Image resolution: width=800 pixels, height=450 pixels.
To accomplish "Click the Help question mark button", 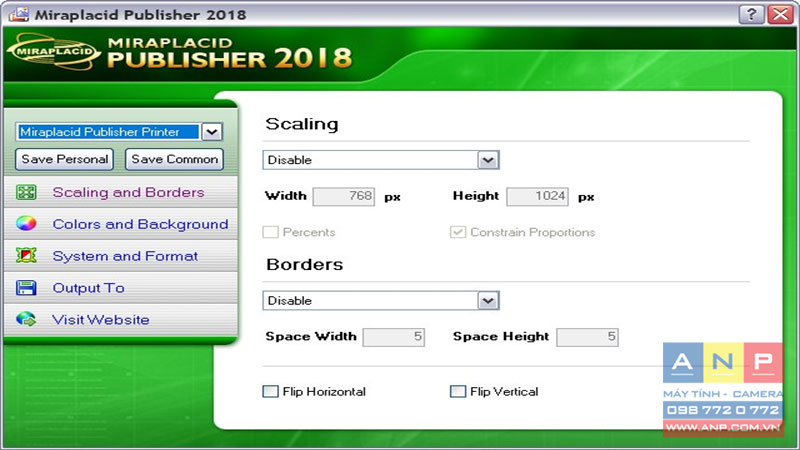I will [x=752, y=14].
